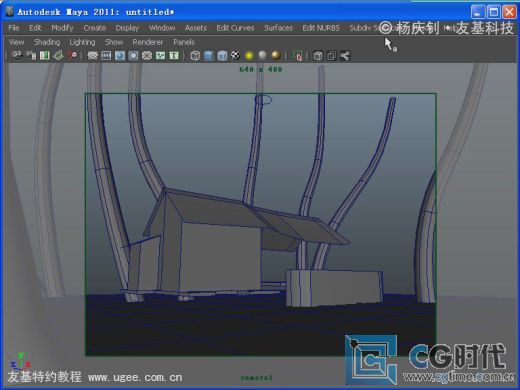Toggle the Safe Title icon
This screenshot has height=390, width=520.
click(174, 55)
